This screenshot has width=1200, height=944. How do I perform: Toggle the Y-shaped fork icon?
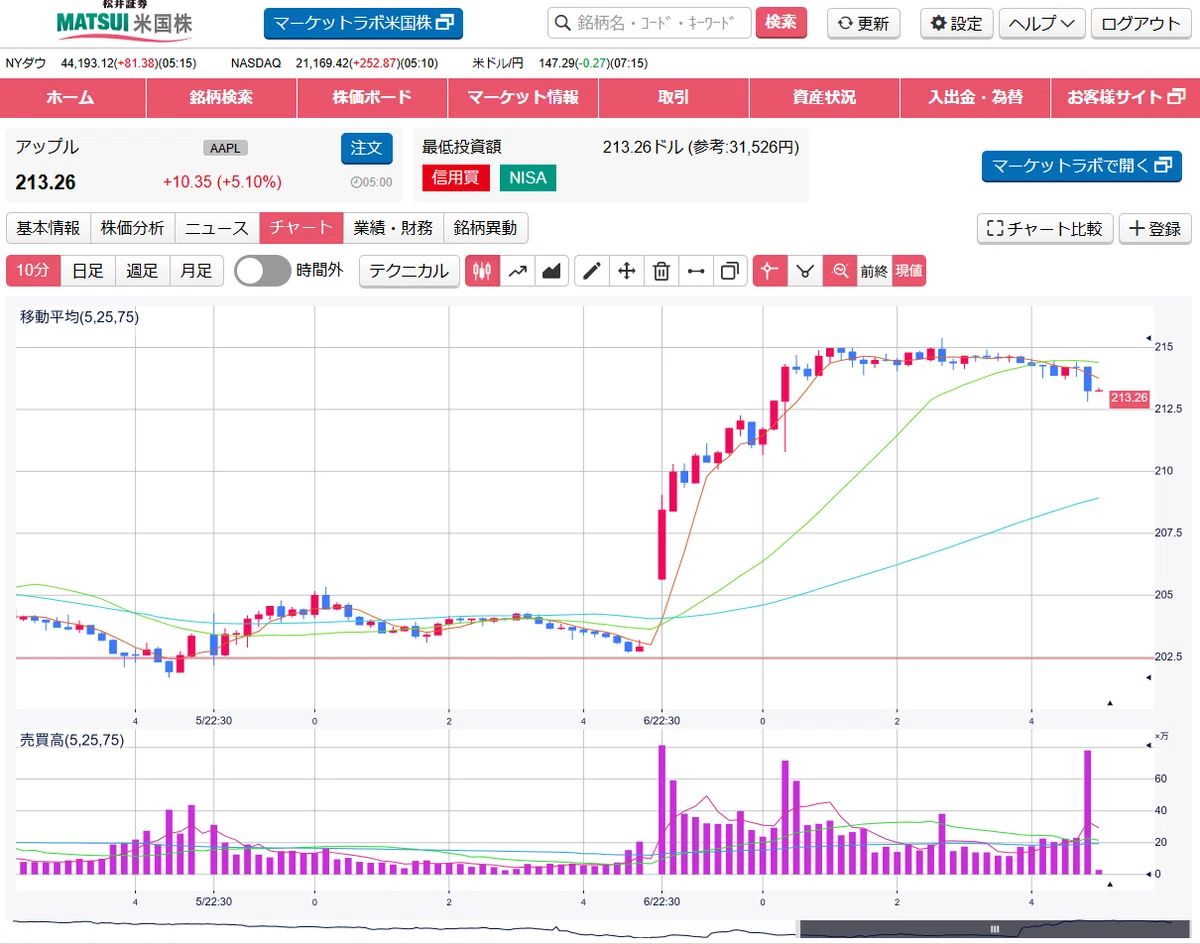(x=804, y=271)
